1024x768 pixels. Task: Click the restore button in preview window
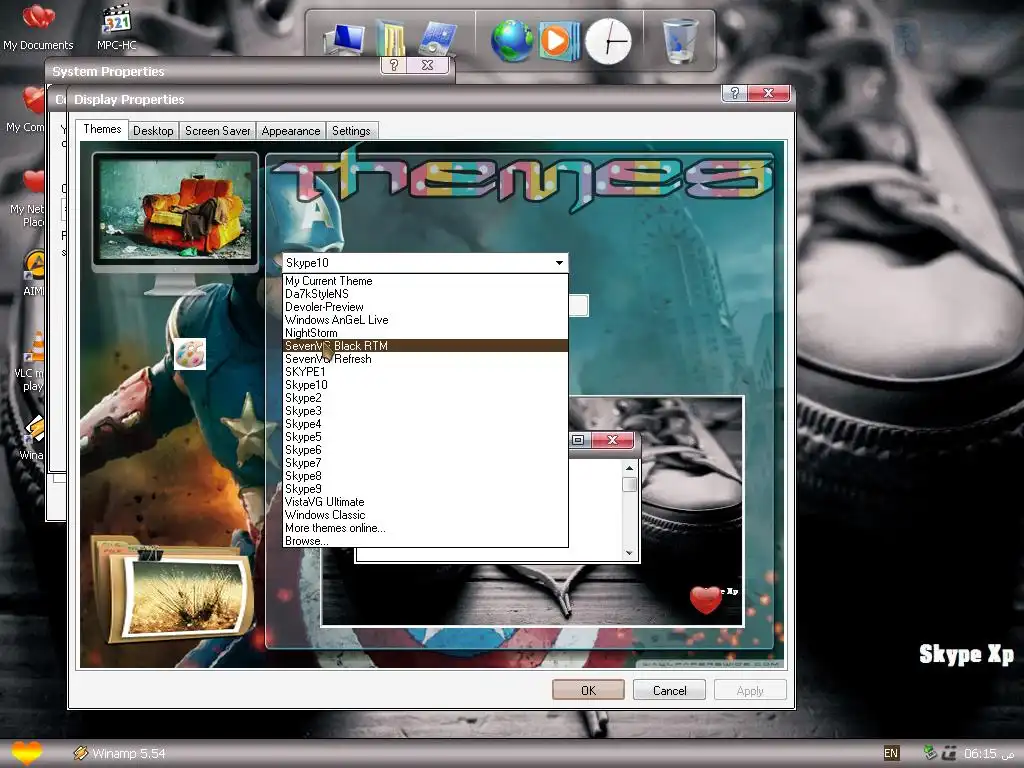click(x=578, y=440)
